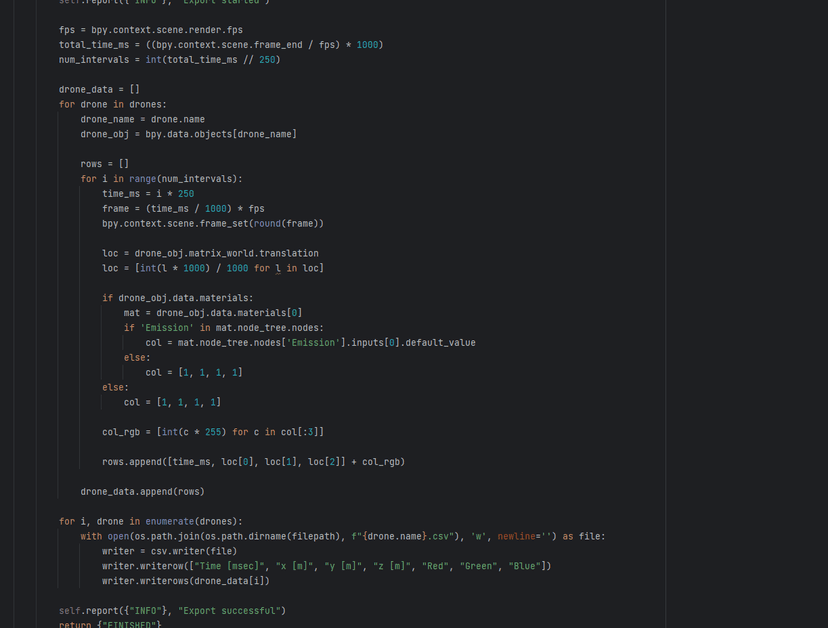828x628 pixels.
Task: Click the drone_obj assignment line
Action: (189, 134)
